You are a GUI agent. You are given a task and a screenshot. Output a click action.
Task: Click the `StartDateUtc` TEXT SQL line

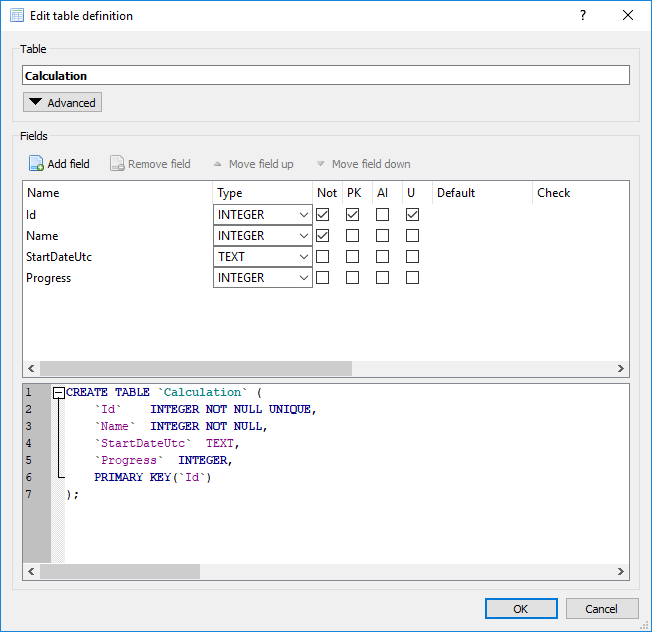tap(167, 443)
